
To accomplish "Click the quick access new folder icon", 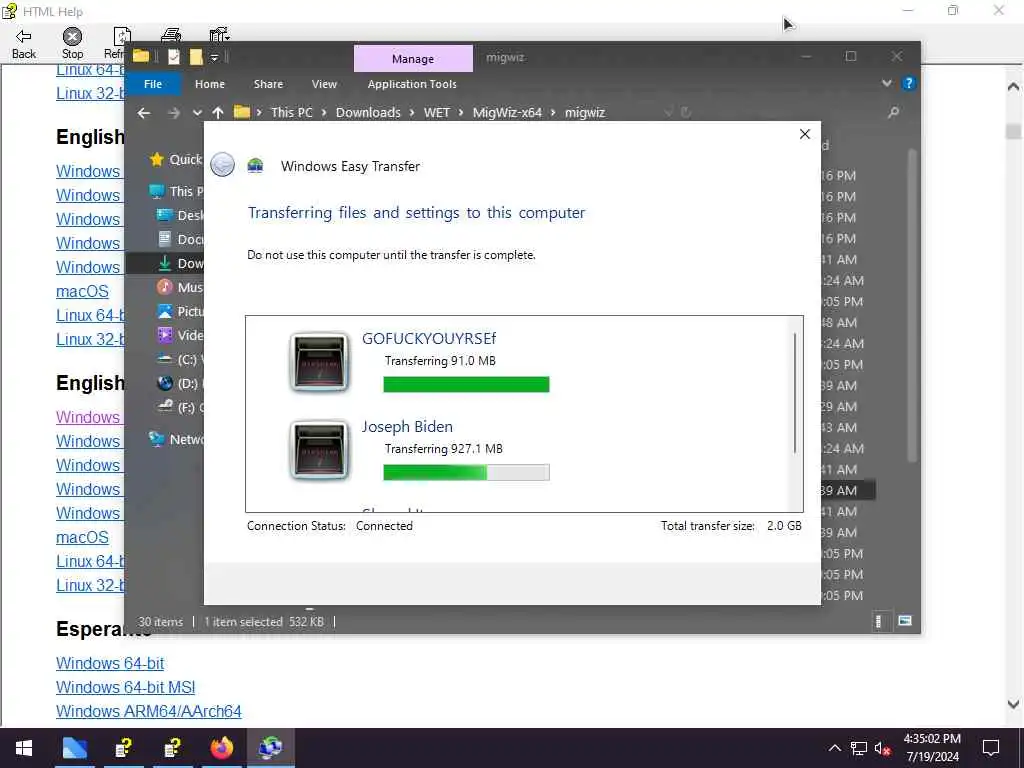I will click(196, 57).
